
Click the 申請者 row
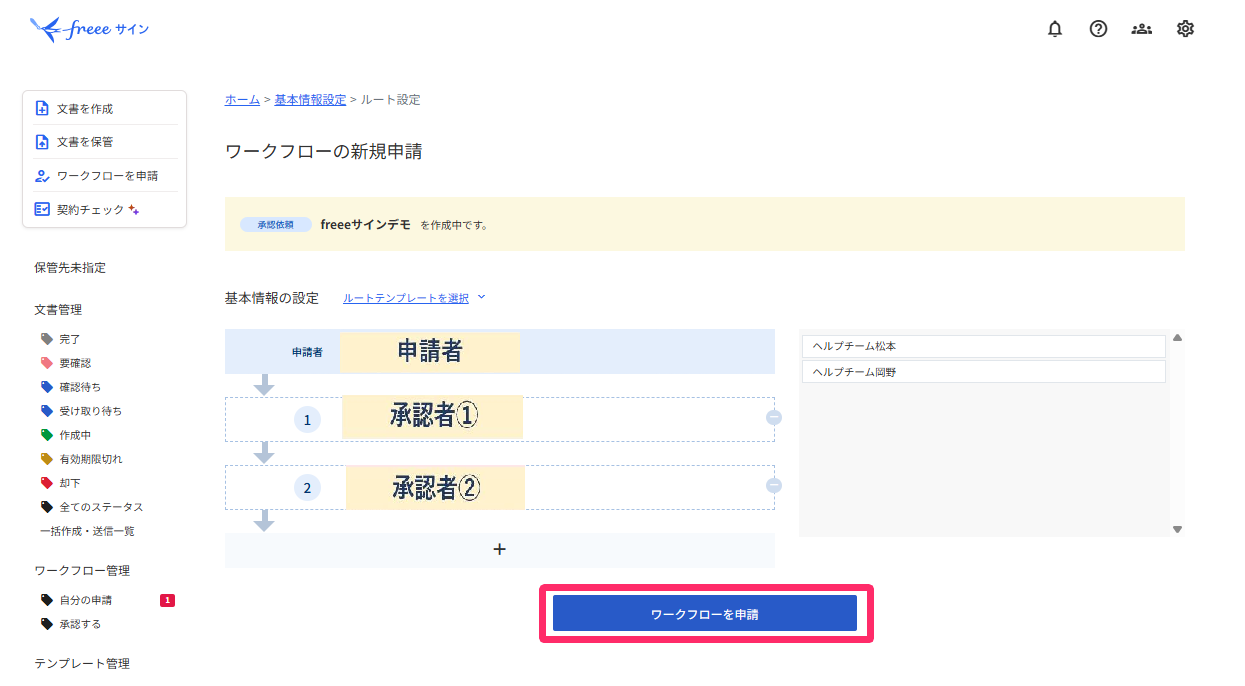pos(500,352)
